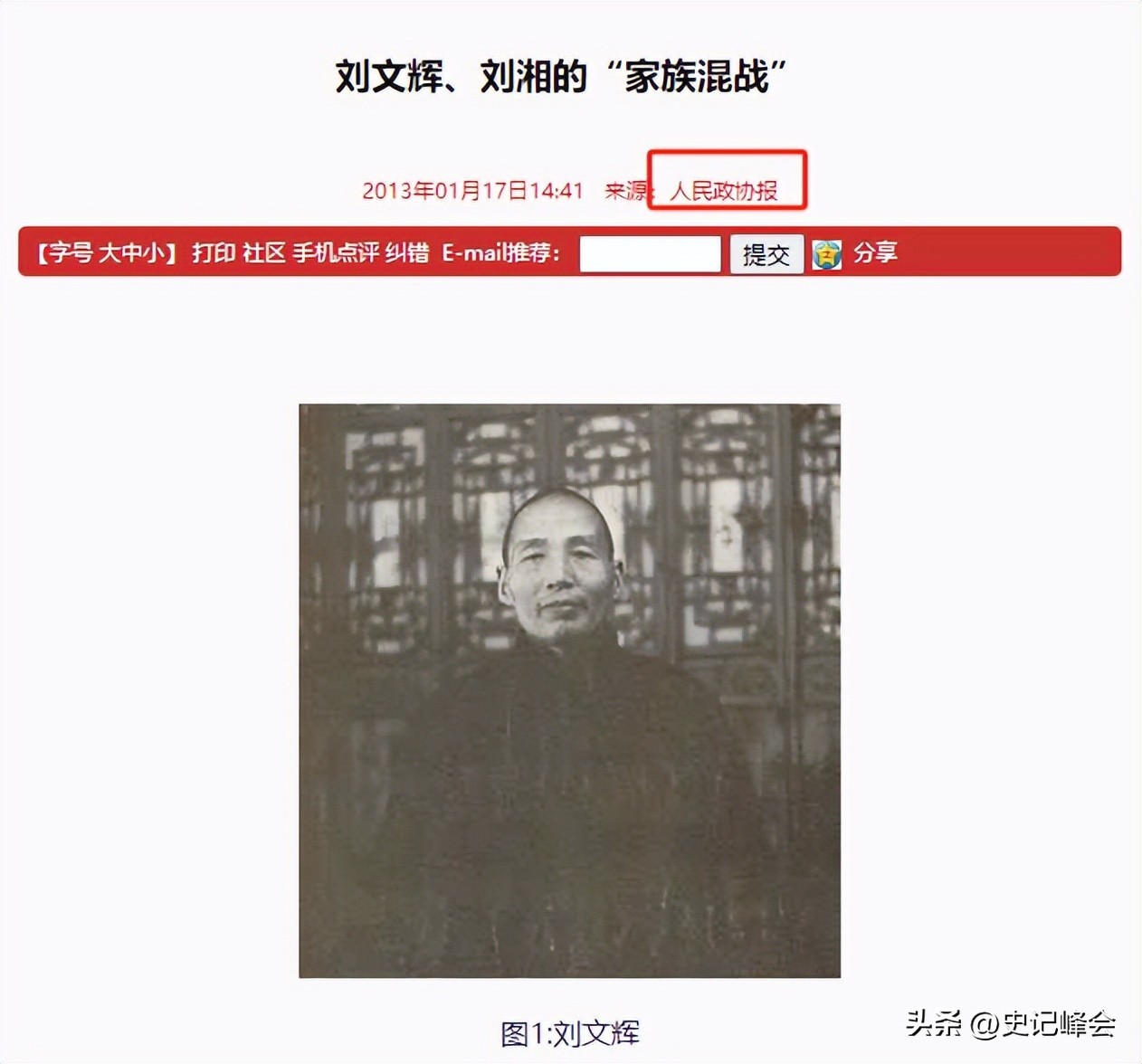Click 打印 to print the article
This screenshot has width=1142, height=1064.
pyautogui.click(x=214, y=252)
